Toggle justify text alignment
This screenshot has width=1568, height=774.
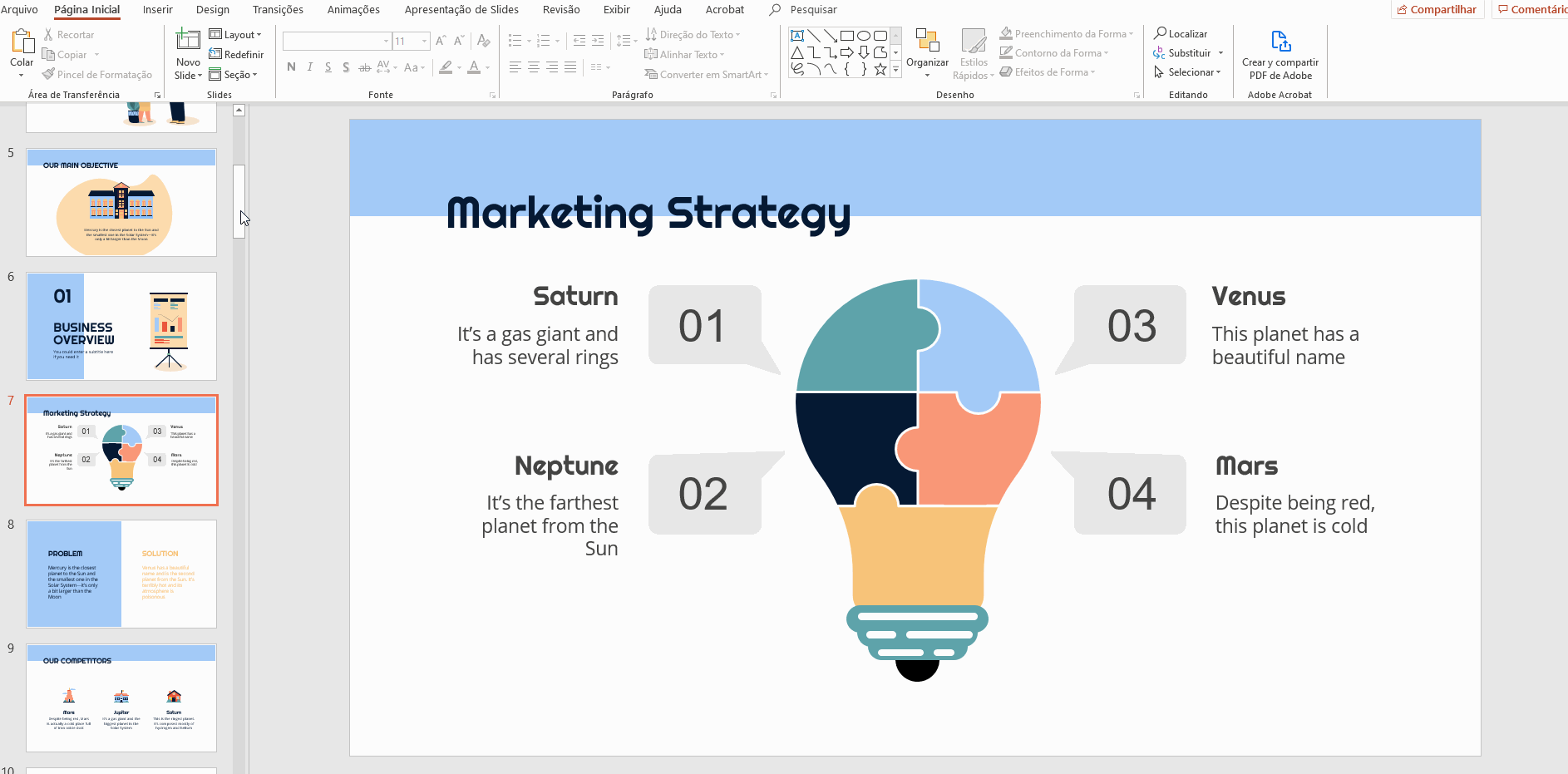coord(570,67)
